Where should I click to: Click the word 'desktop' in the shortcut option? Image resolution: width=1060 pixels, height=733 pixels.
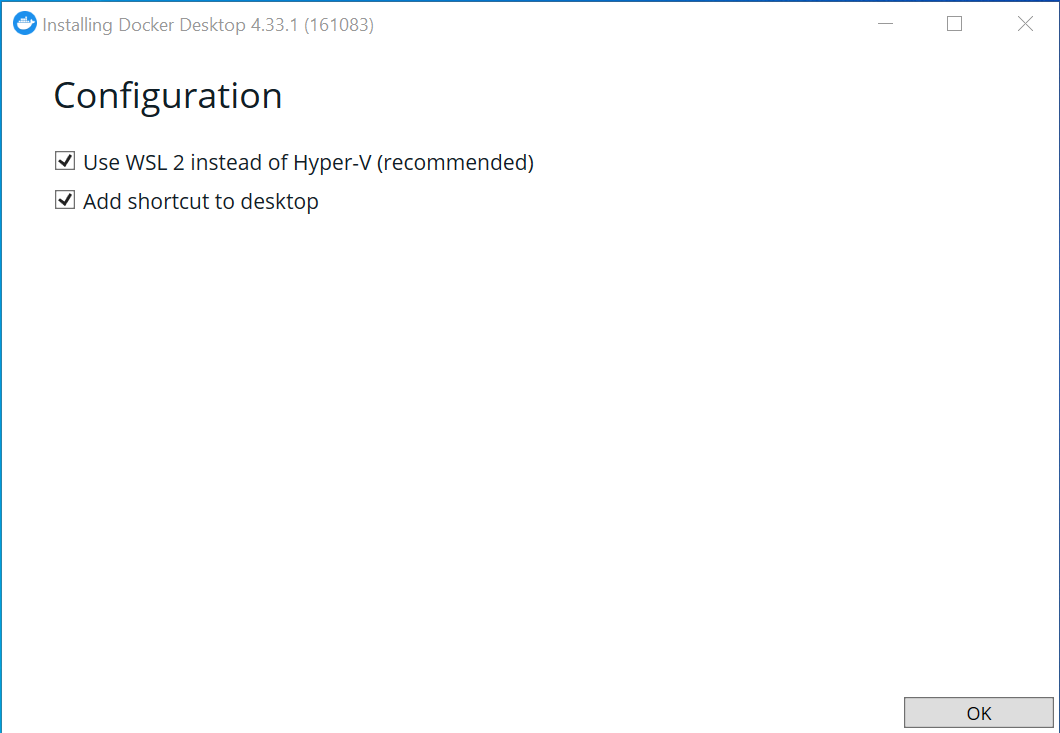point(279,201)
